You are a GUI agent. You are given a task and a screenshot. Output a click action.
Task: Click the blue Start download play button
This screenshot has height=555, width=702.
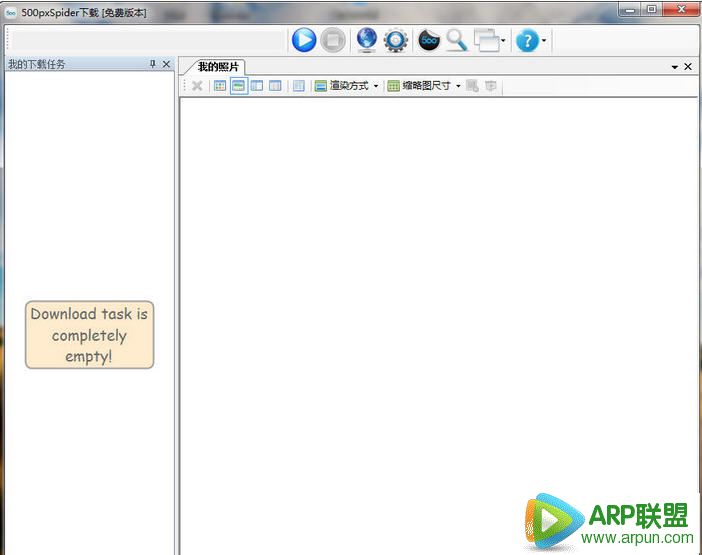[x=304, y=40]
